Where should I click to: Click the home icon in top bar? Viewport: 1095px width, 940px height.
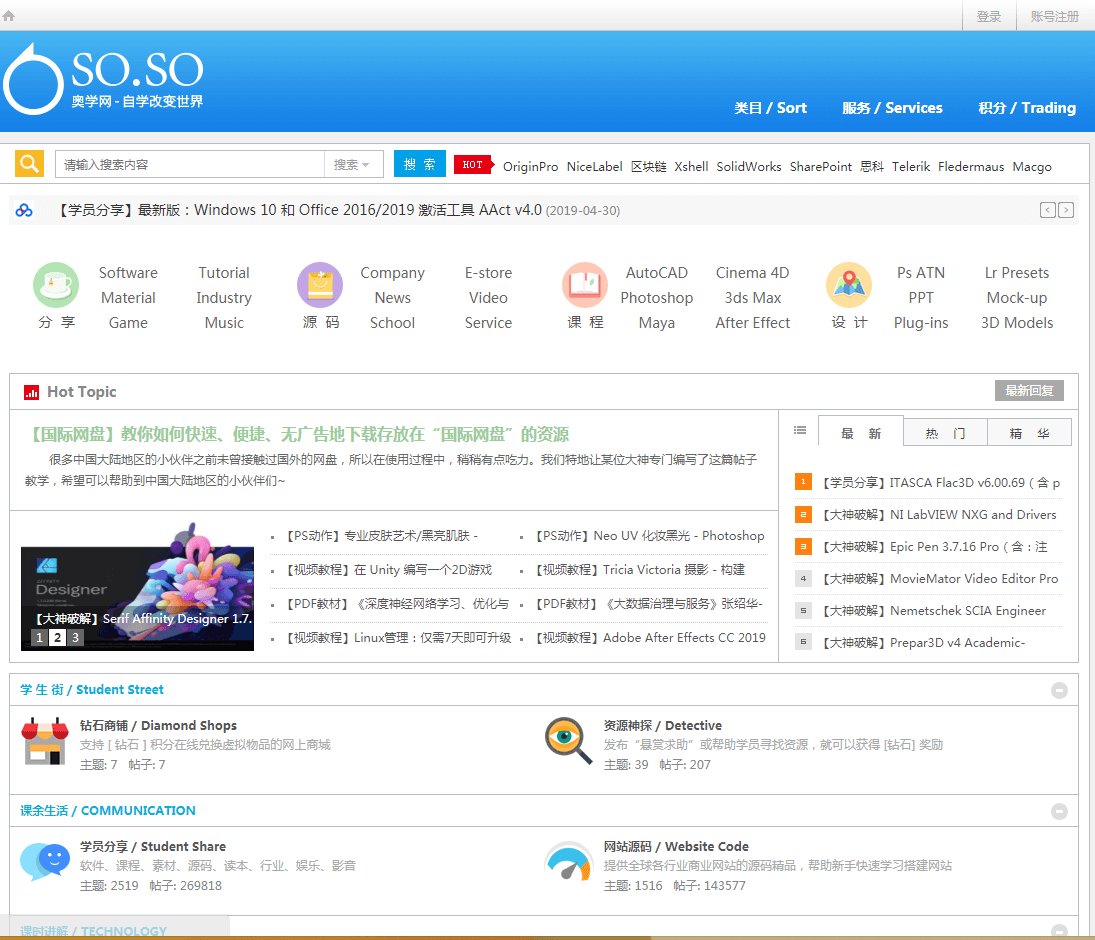[x=9, y=15]
